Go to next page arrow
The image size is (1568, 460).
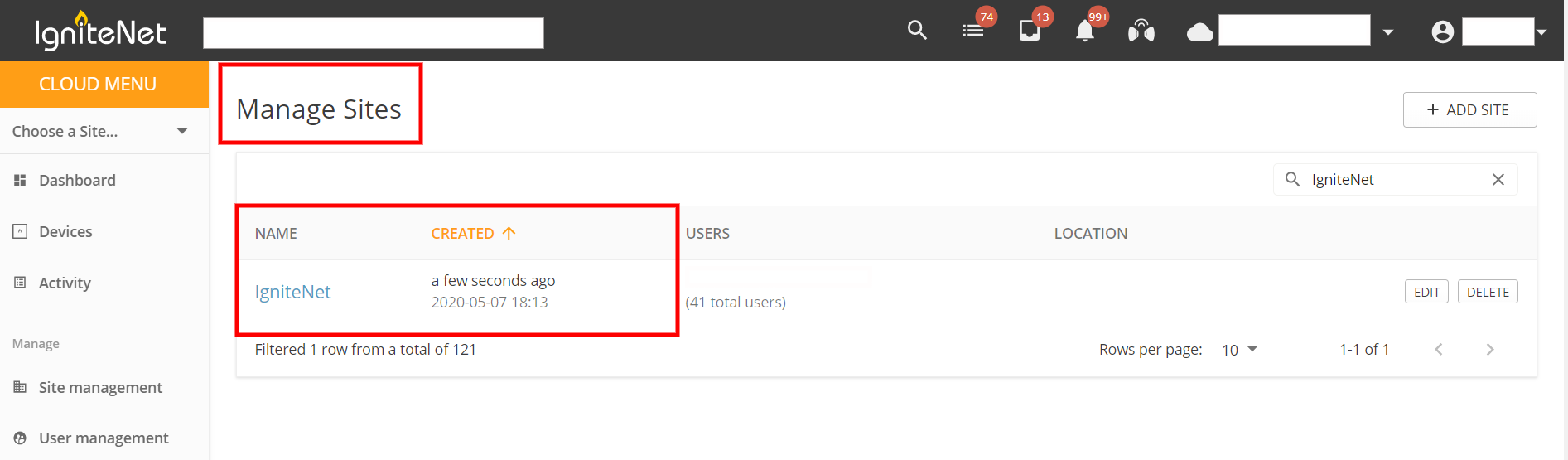pos(1490,350)
